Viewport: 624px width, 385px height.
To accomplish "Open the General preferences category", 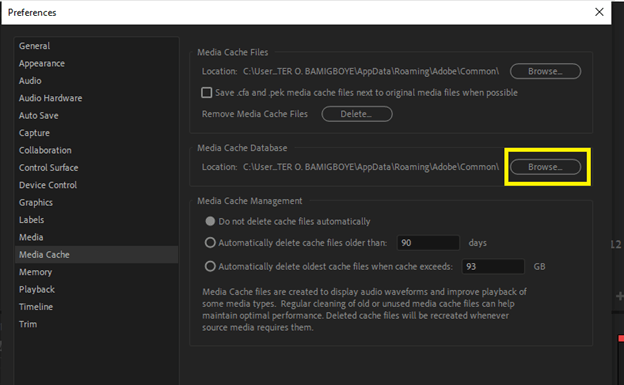I will tap(34, 46).
